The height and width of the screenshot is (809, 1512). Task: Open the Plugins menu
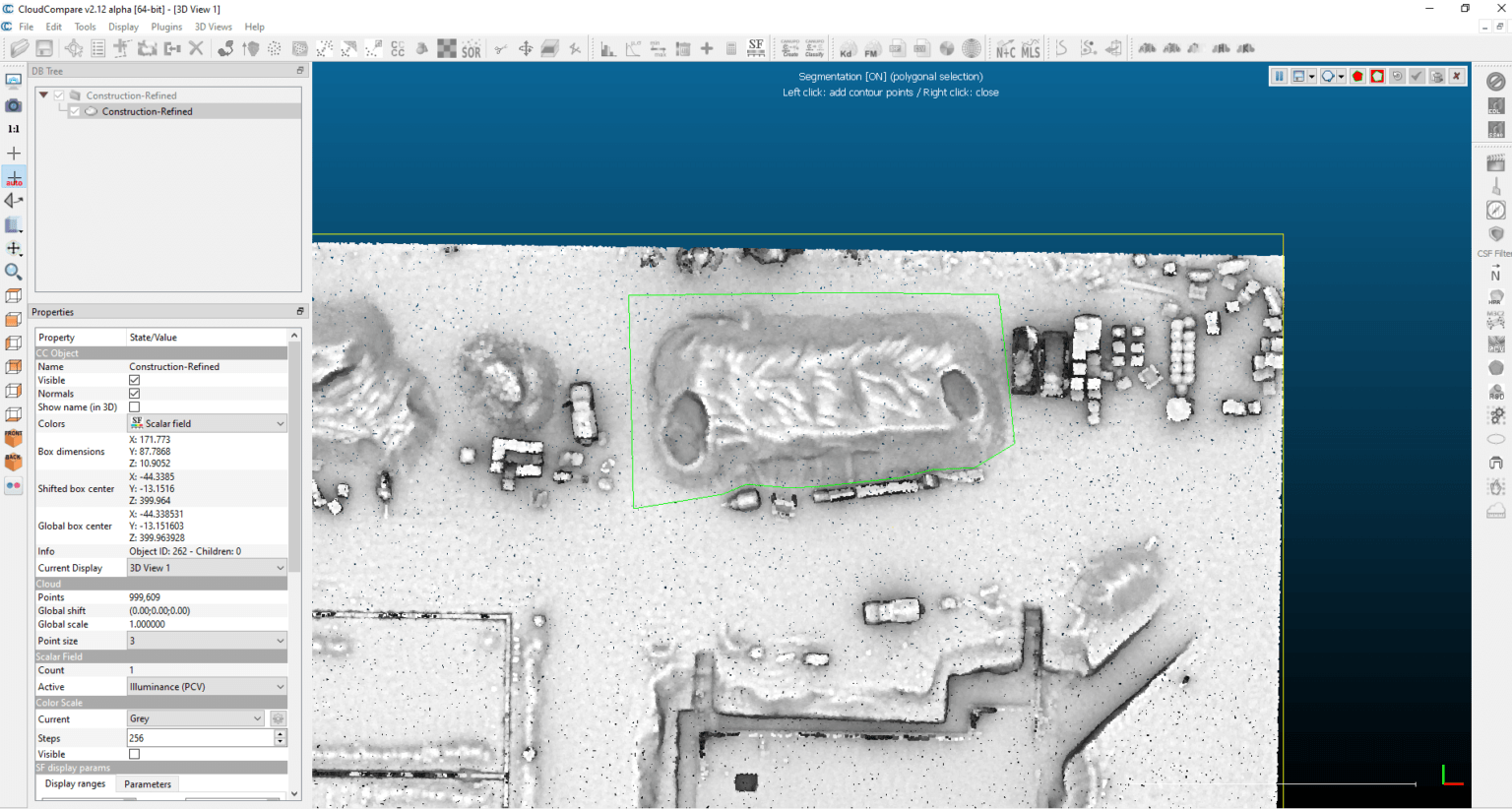coord(166,27)
